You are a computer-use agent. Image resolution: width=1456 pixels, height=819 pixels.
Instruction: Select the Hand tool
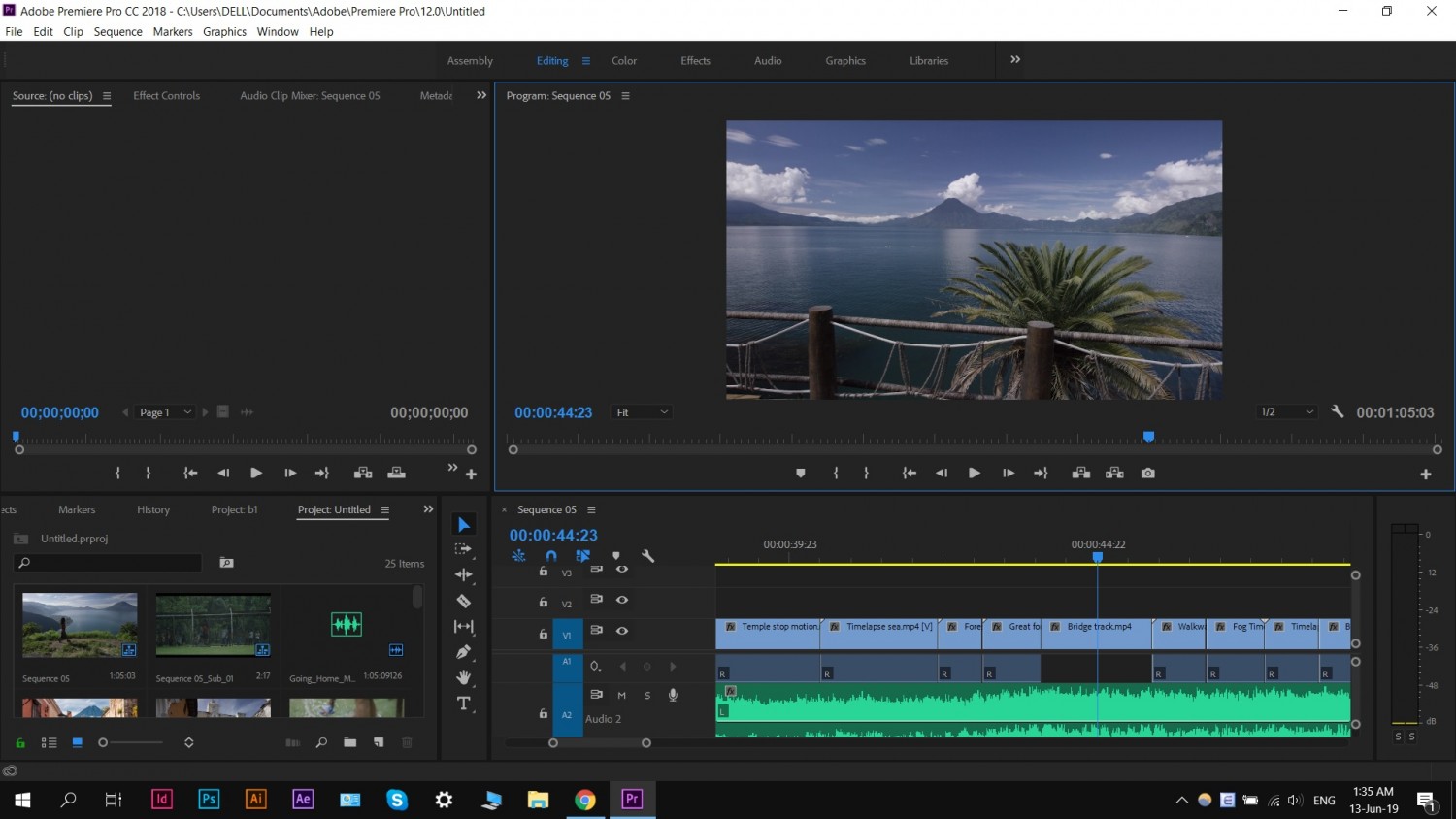(x=464, y=677)
